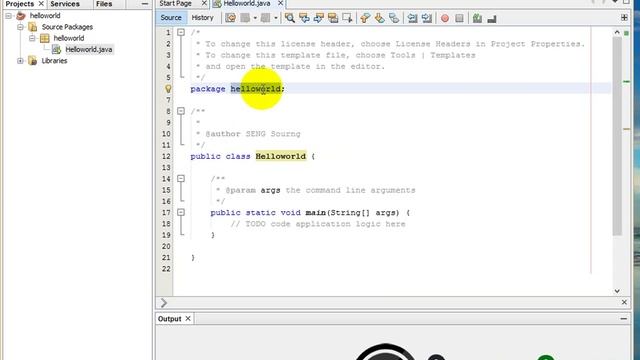Toggle Bookmark on current line
640x360 pixels.
[x=394, y=18]
